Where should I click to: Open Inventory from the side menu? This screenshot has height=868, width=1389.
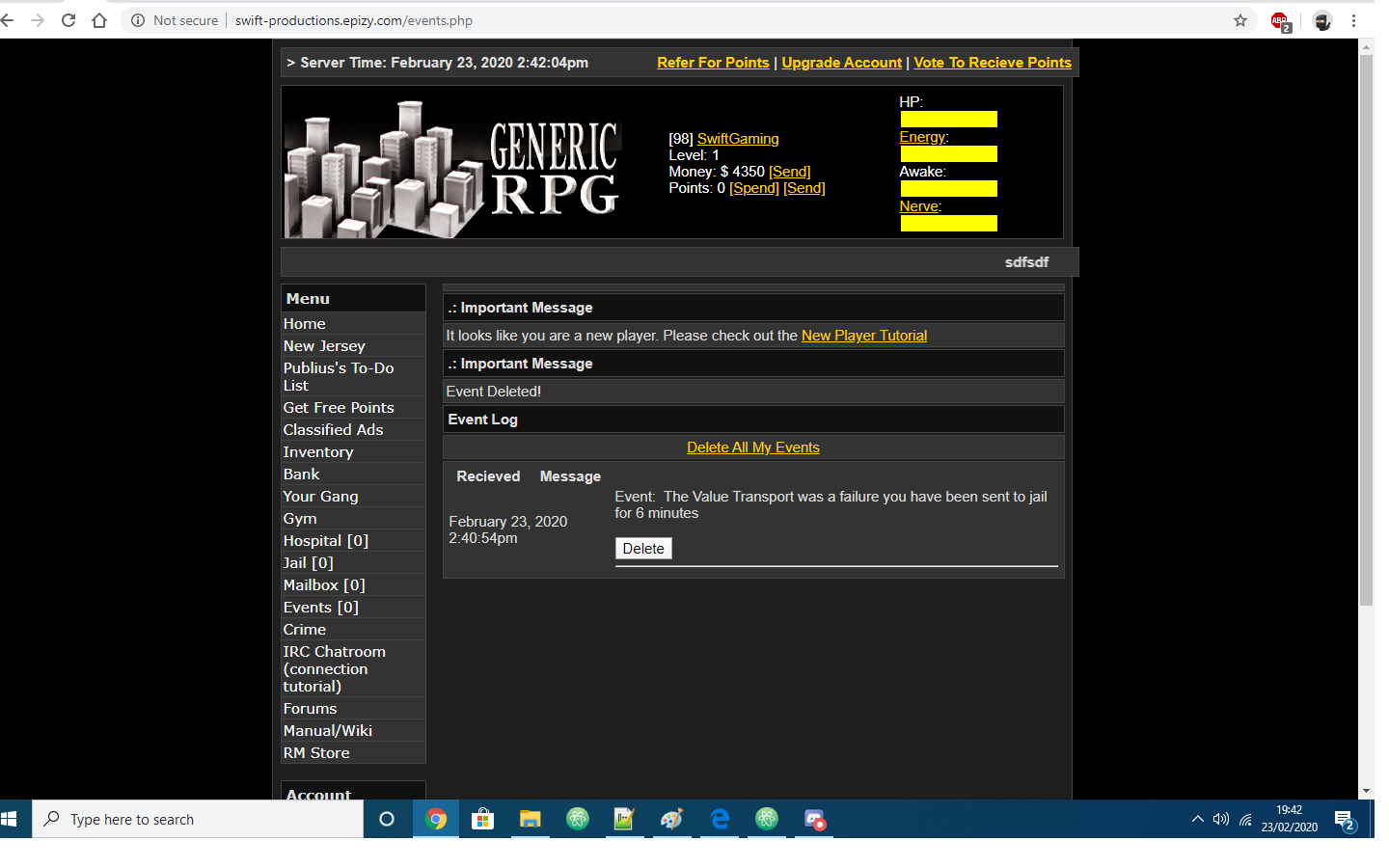[x=318, y=452]
